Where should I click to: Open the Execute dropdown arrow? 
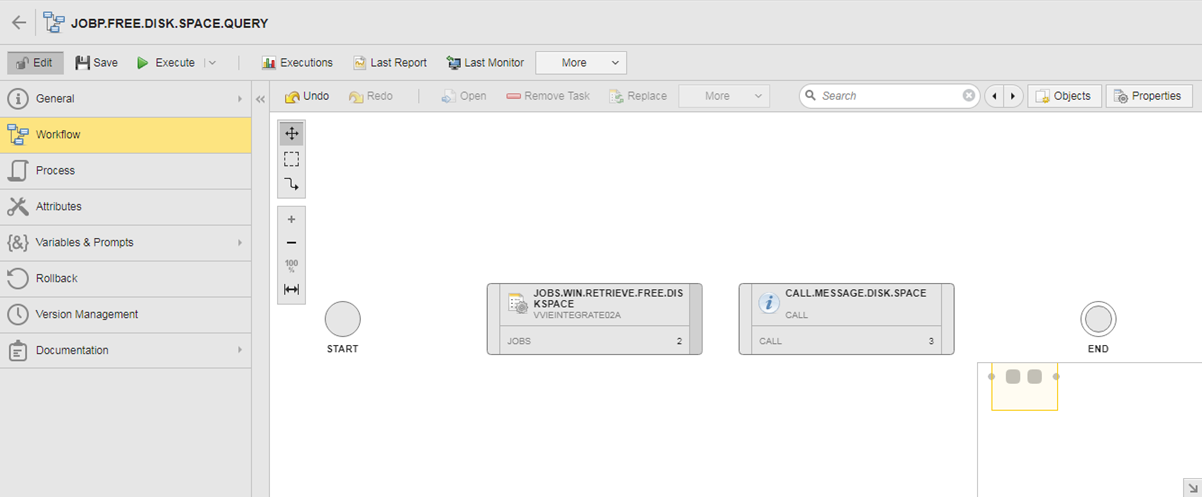211,63
